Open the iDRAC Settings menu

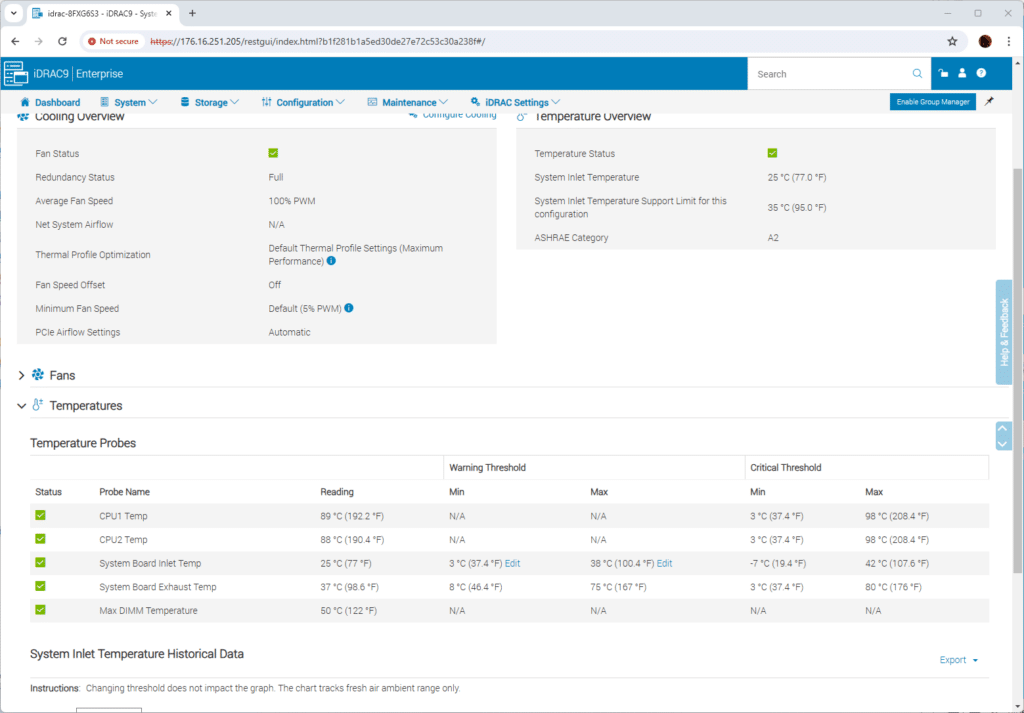coord(515,103)
